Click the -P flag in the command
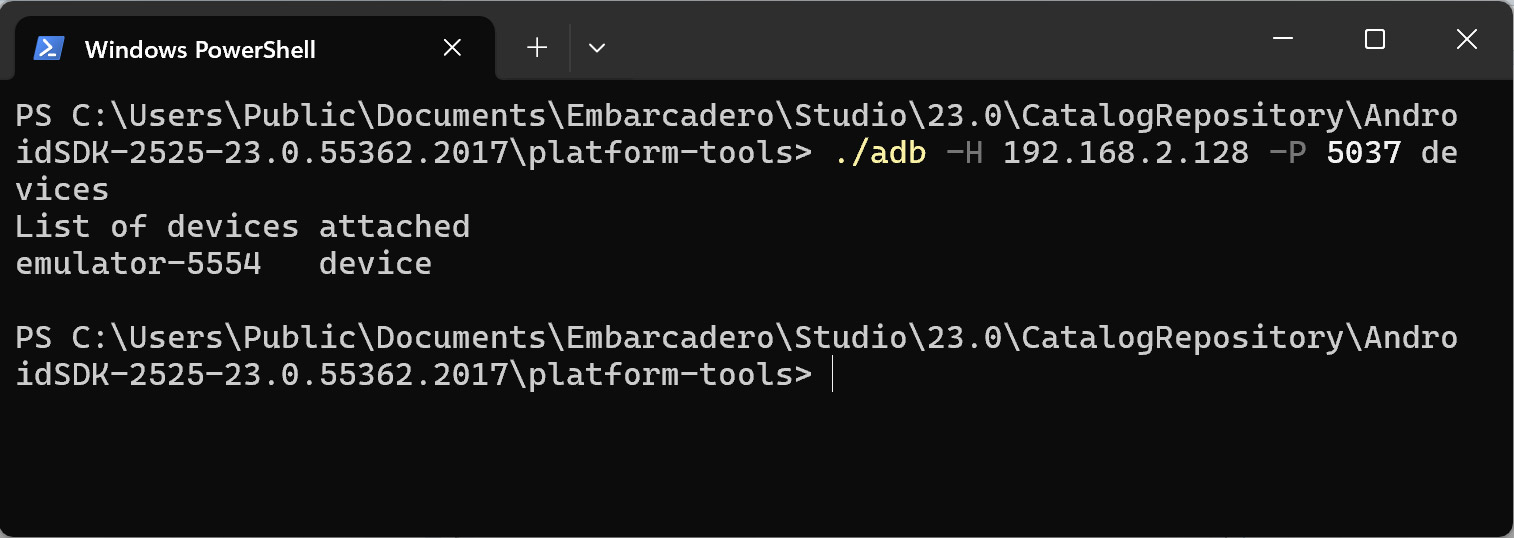This screenshot has height=538, width=1514. (1287, 153)
